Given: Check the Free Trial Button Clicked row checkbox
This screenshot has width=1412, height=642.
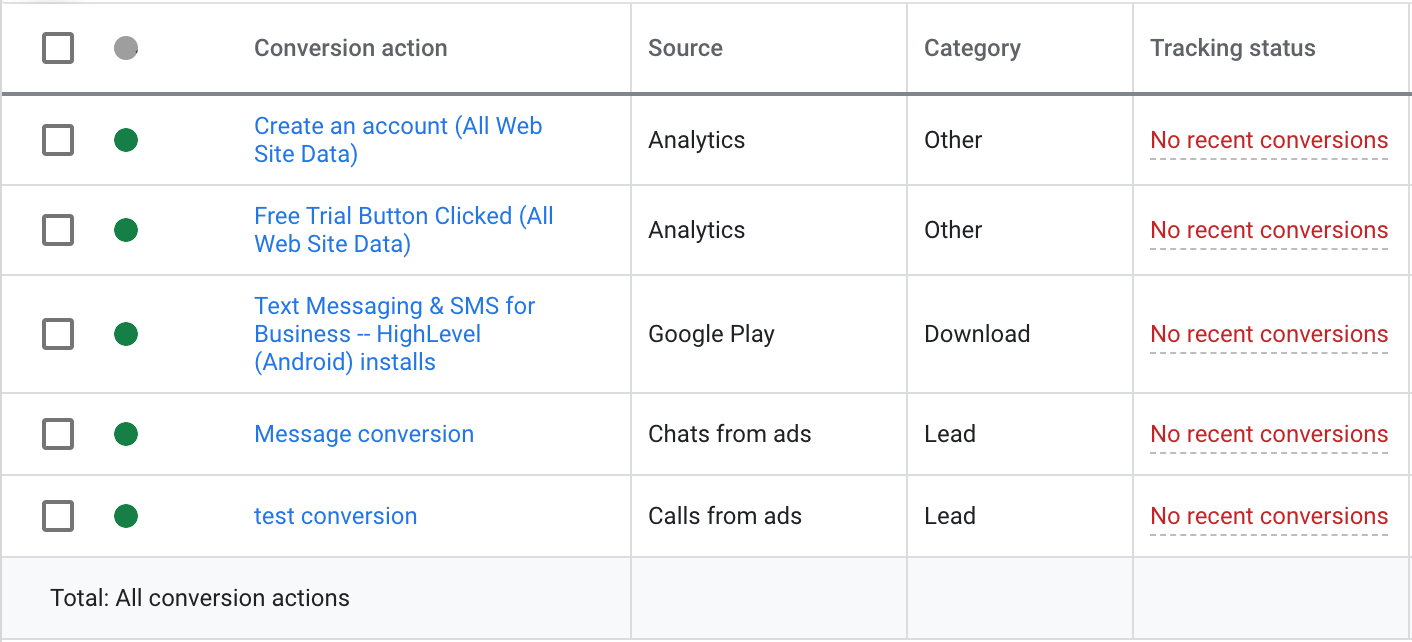Looking at the screenshot, I should pyautogui.click(x=57, y=230).
